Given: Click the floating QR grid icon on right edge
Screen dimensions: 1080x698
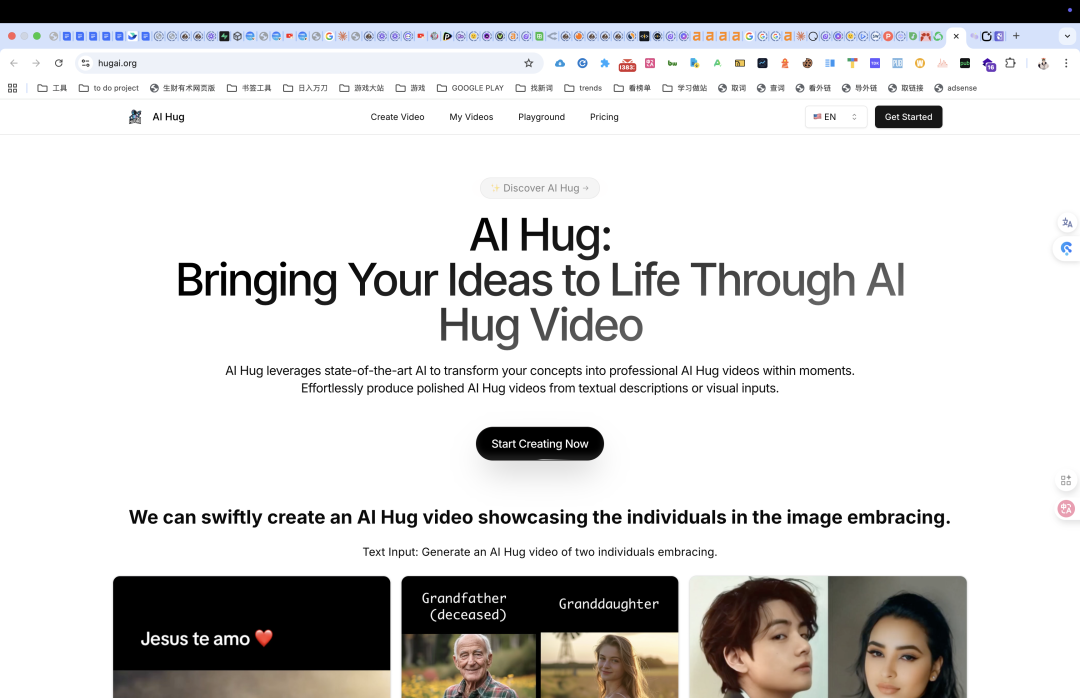Looking at the screenshot, I should (x=1066, y=480).
